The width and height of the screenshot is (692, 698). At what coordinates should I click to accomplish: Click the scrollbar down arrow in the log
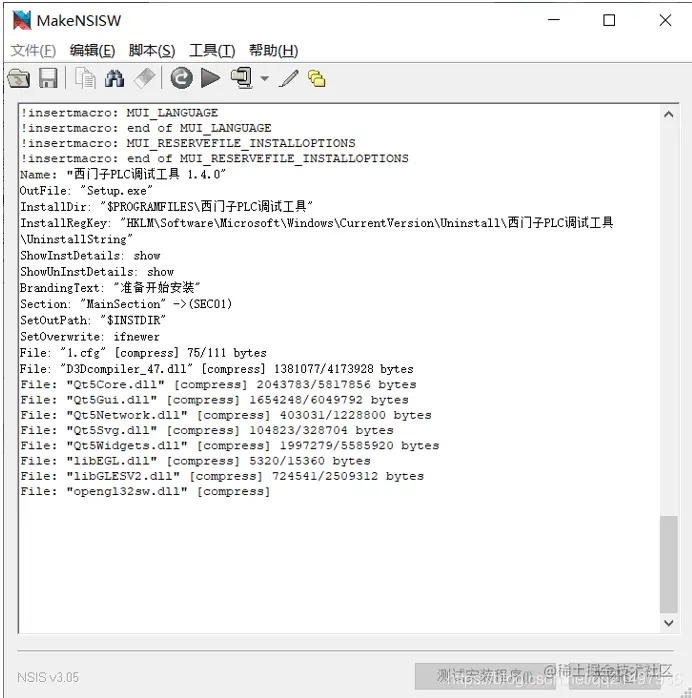pyautogui.click(x=668, y=623)
